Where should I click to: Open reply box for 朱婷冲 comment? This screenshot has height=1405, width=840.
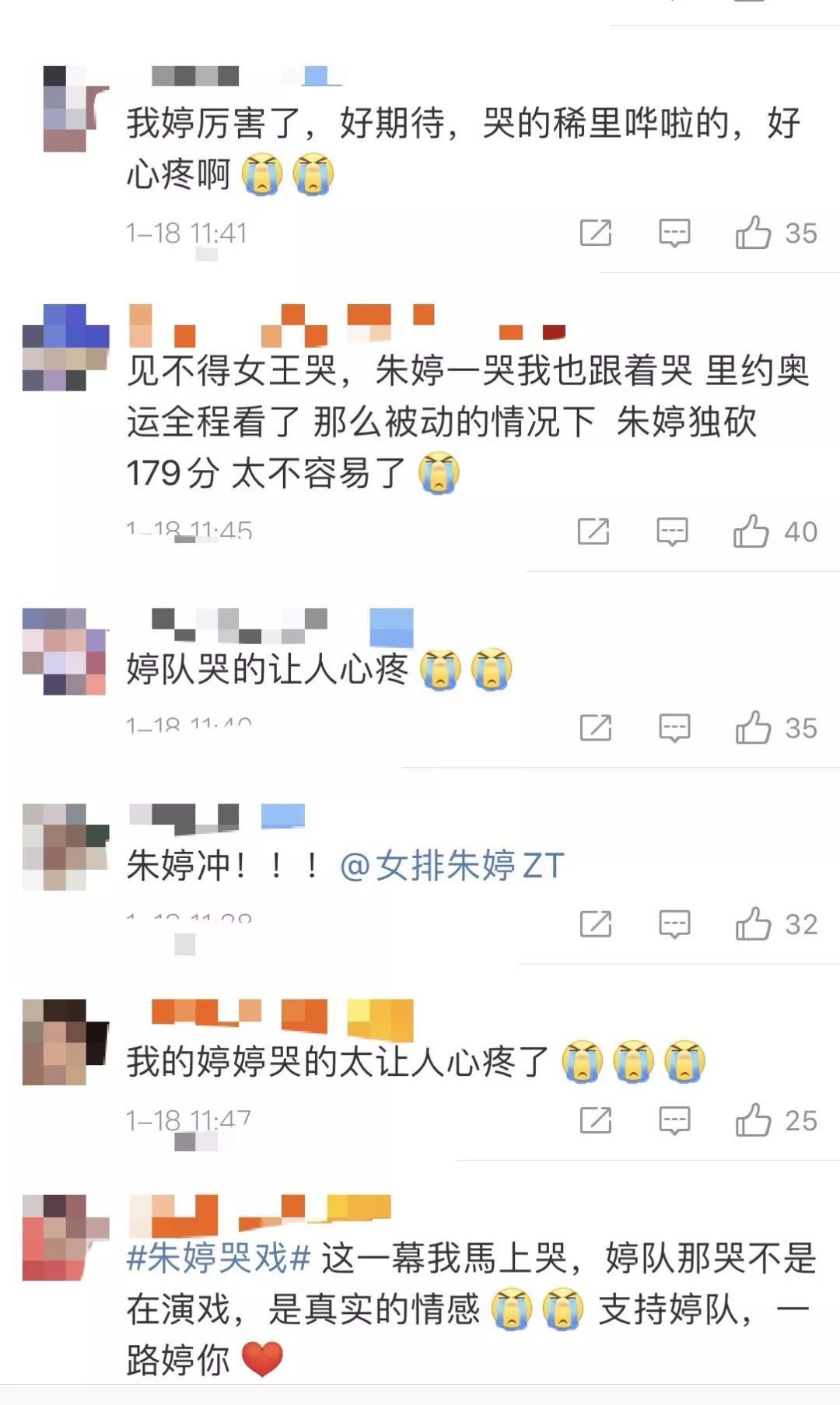674,923
